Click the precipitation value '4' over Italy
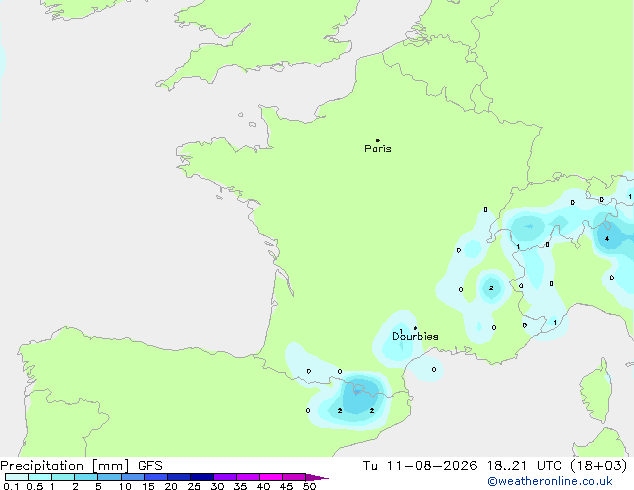Screen dimensions: 634x490 click(x=607, y=239)
